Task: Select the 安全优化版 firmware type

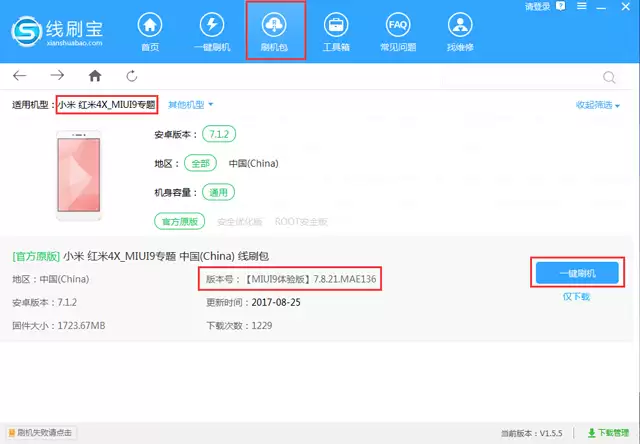Action: pyautogui.click(x=240, y=222)
